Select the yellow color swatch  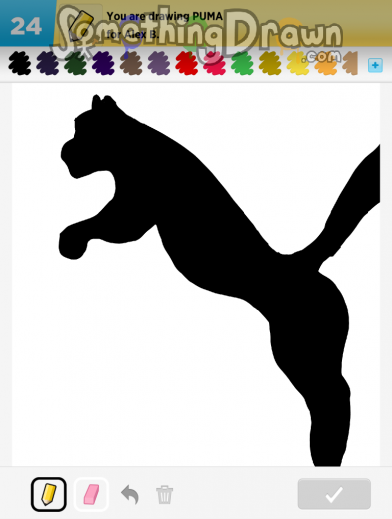pos(298,63)
